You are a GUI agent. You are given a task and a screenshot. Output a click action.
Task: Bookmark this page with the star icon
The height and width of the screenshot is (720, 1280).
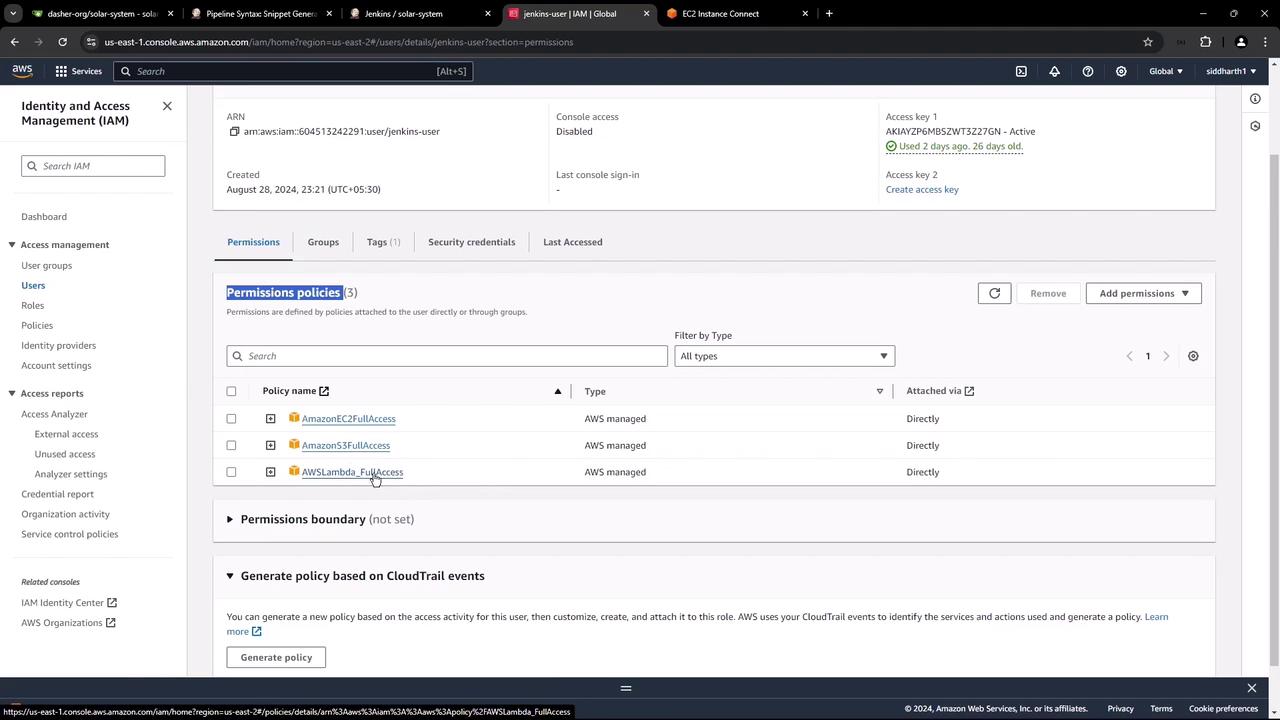(1148, 42)
